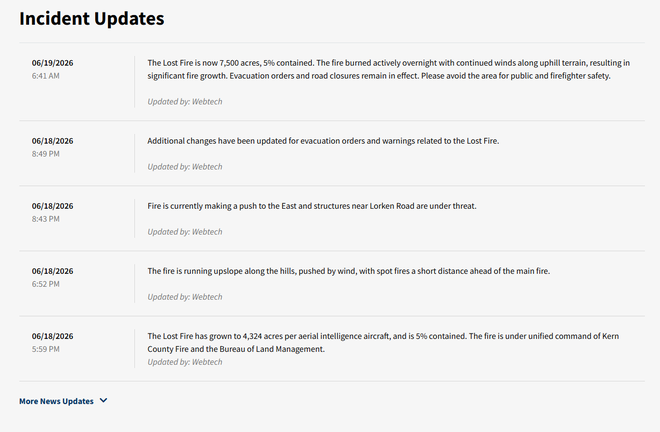The width and height of the screenshot is (660, 432).
Task: Click the 'Updated by: Webtech' under the 5:59 PM update
Action: point(185,362)
